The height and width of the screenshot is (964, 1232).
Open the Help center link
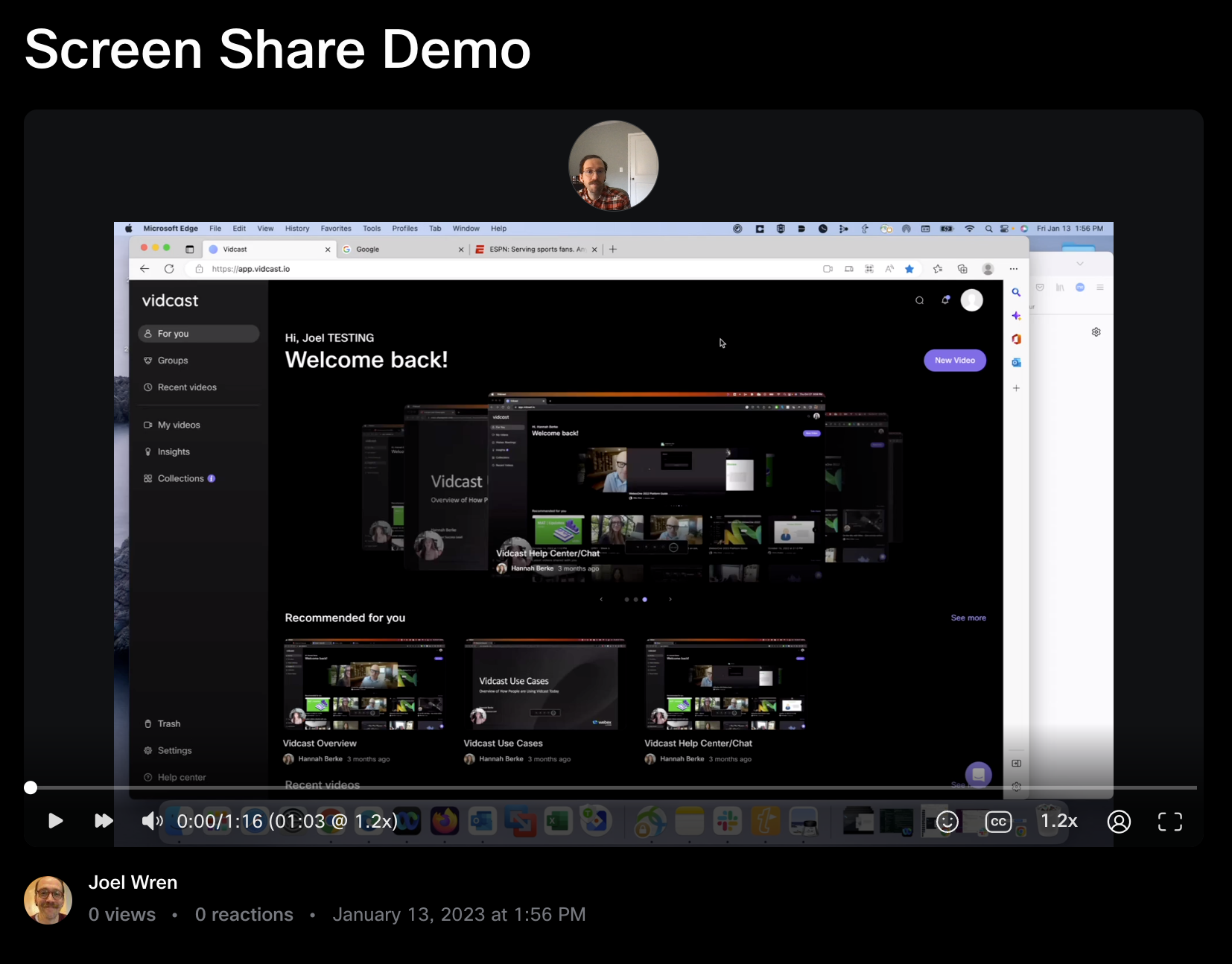tap(199, 778)
